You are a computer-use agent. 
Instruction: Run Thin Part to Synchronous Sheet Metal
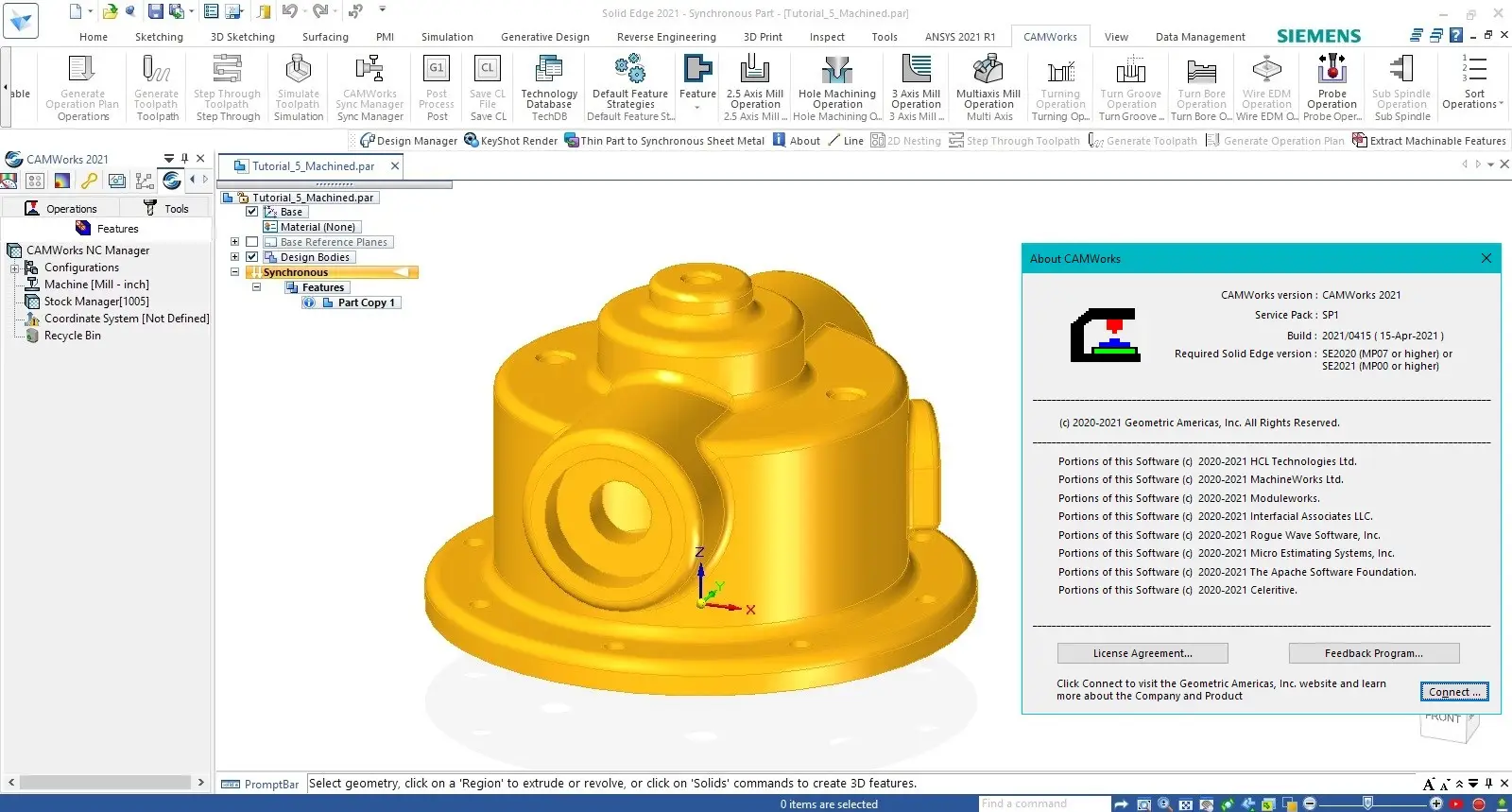pos(664,141)
